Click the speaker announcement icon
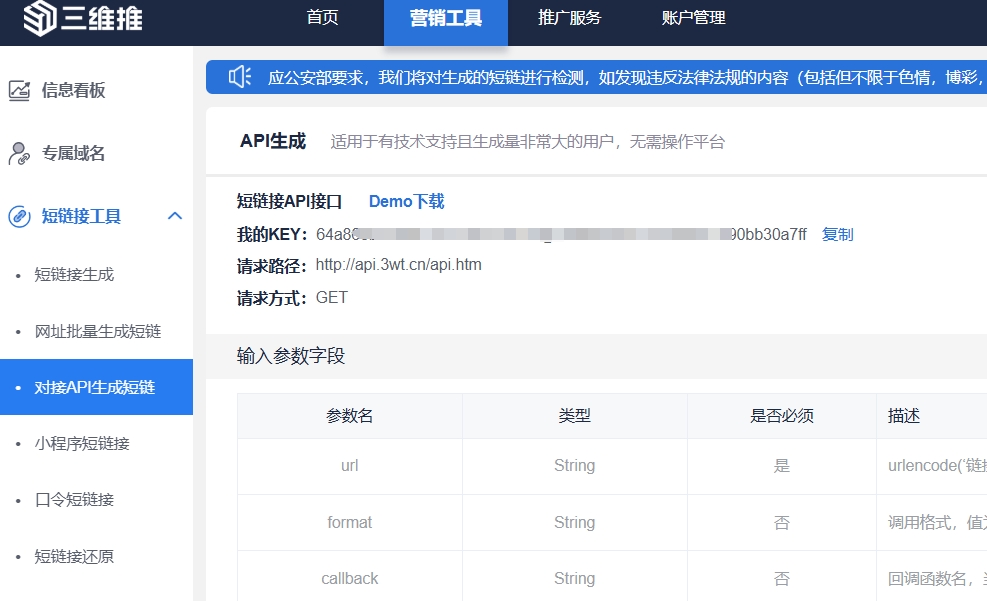Screen dimensions: 987x601 pos(239,77)
